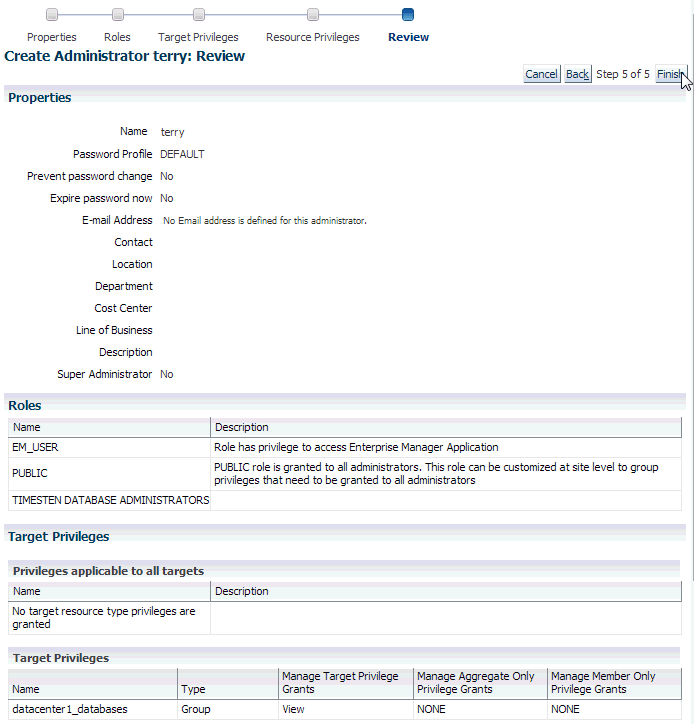Click the Roles table Name column header
Image resolution: width=694 pixels, height=724 pixels.
coord(109,427)
